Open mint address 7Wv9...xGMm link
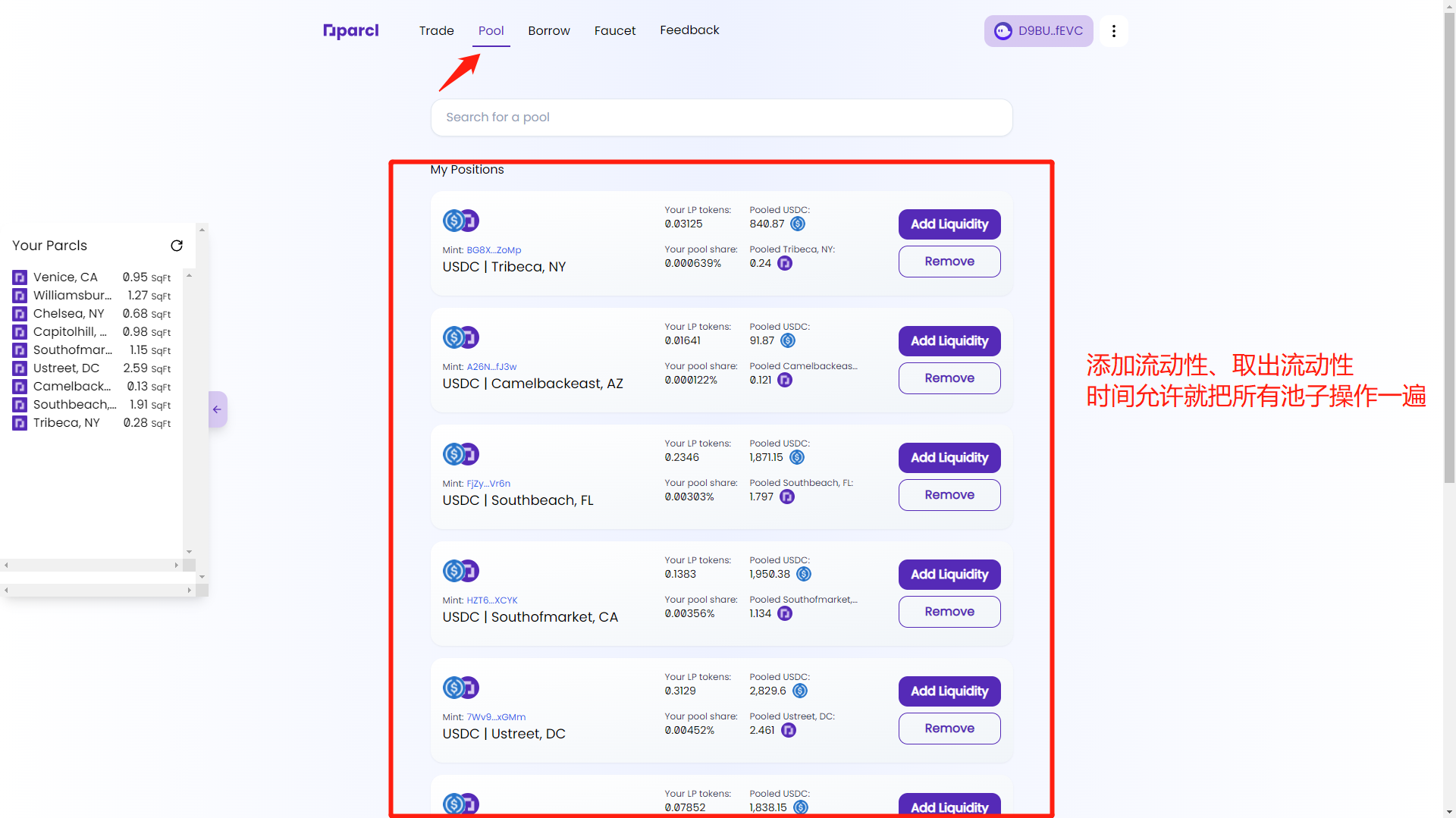 (x=496, y=717)
